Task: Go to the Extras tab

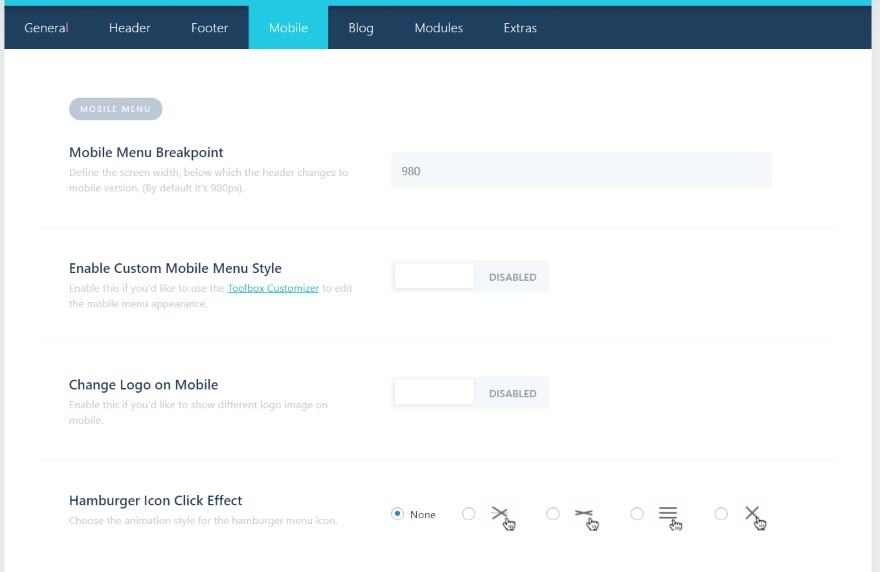Action: [x=520, y=28]
